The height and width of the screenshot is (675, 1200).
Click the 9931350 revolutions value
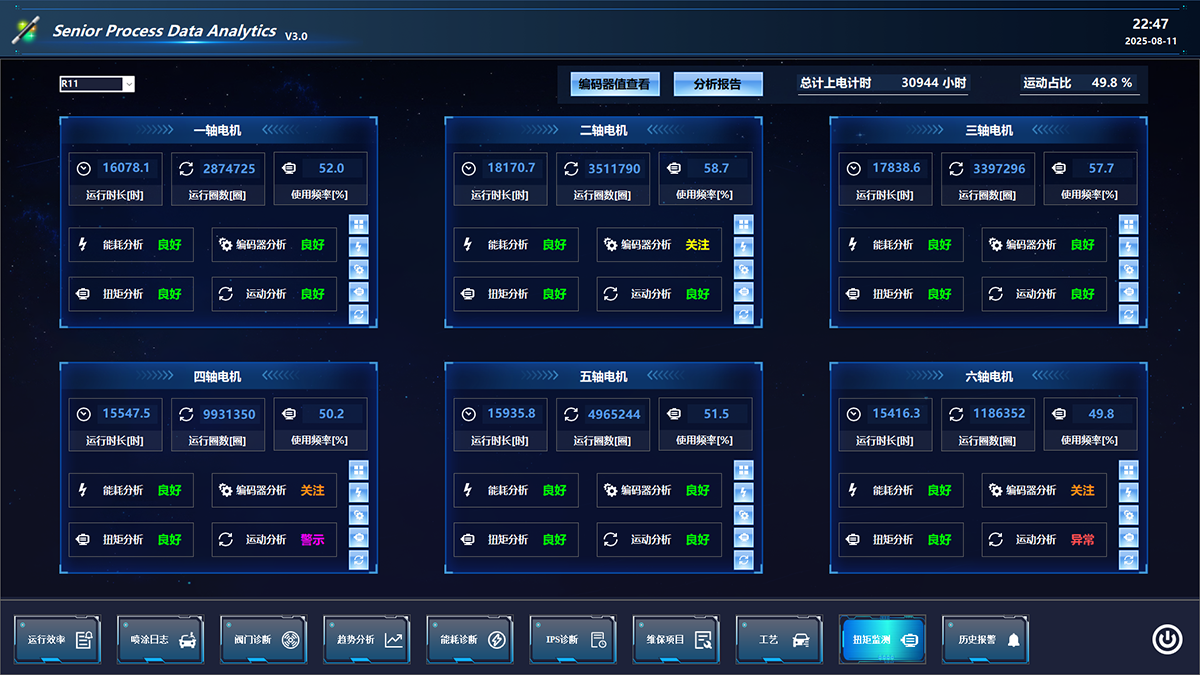tap(229, 414)
